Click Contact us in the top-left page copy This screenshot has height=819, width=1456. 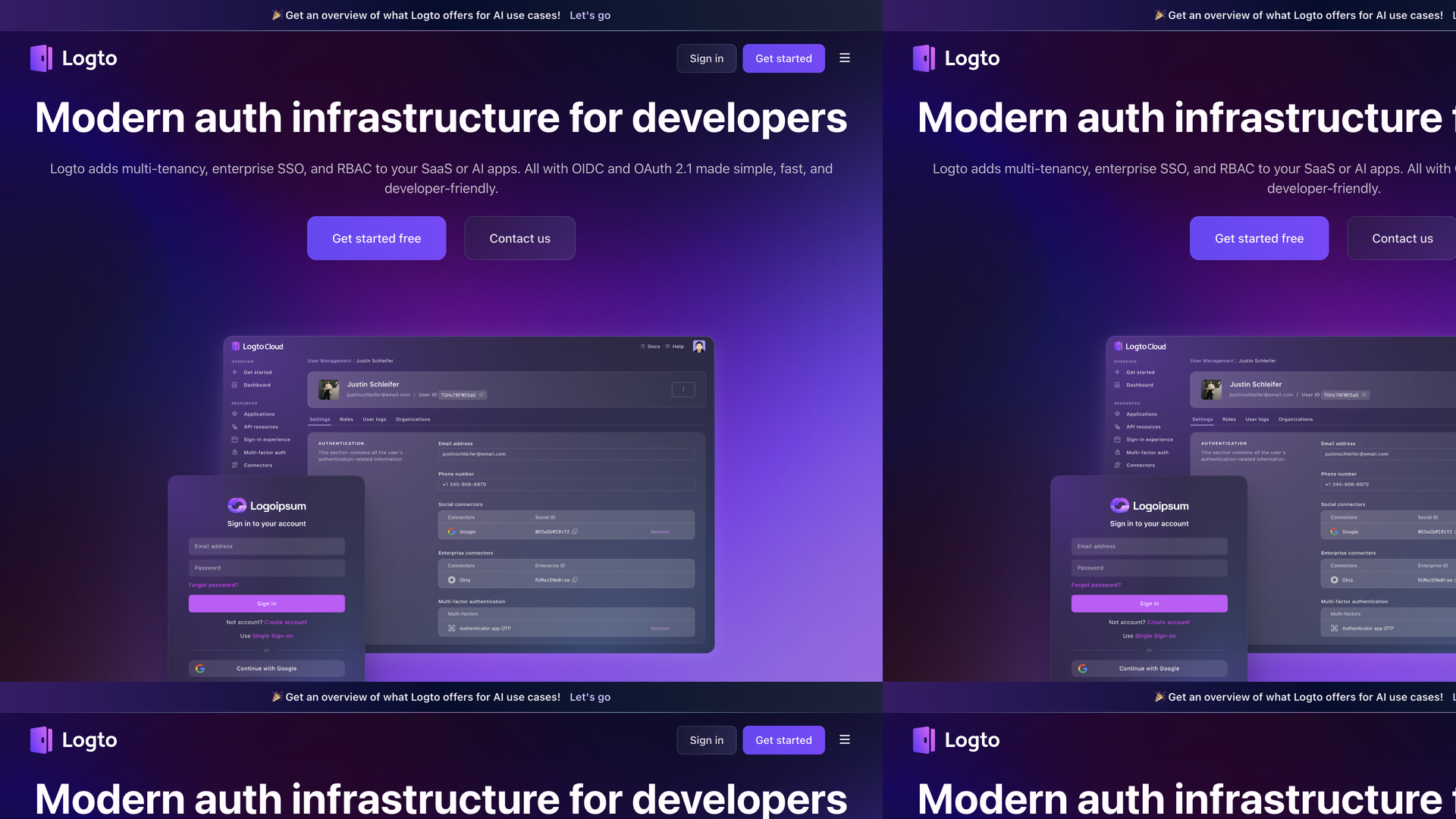click(x=520, y=238)
